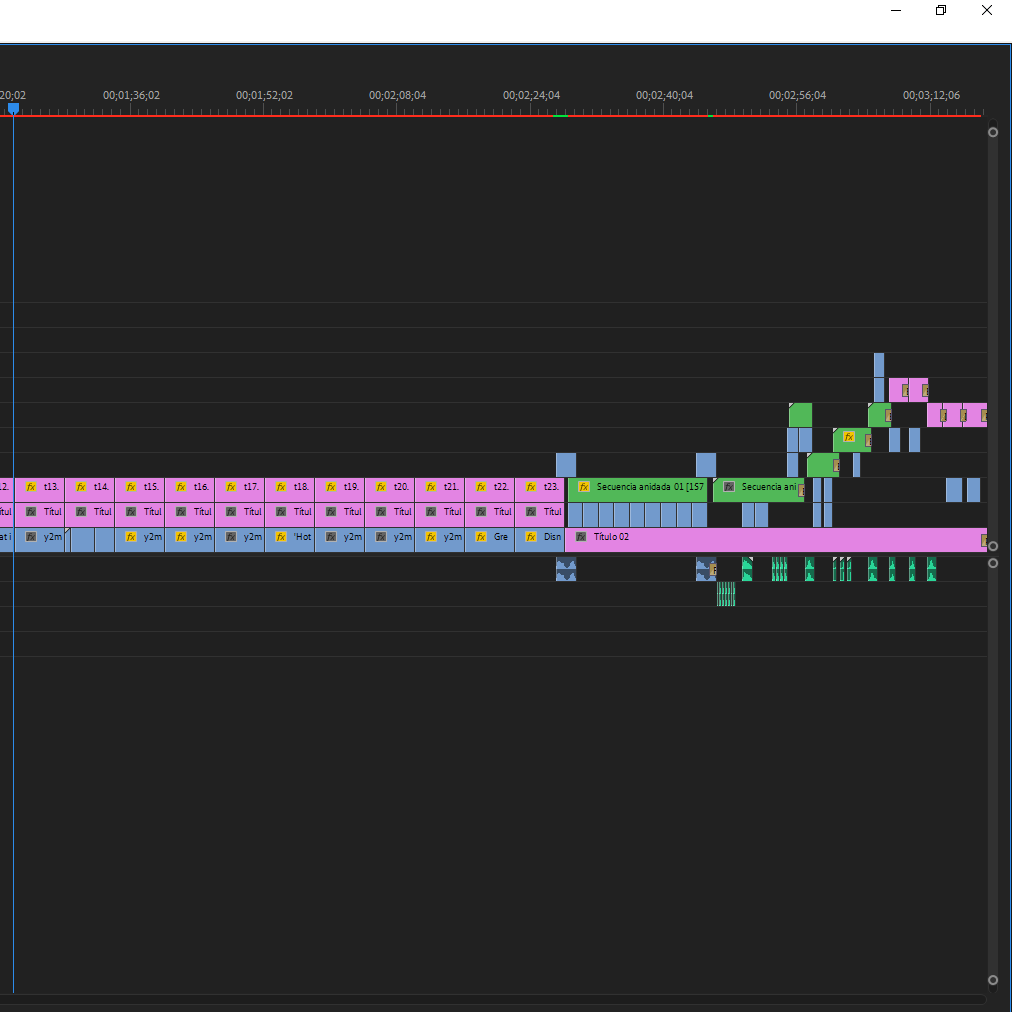
Task: Select the Títul clip below t22.
Action: [490, 515]
